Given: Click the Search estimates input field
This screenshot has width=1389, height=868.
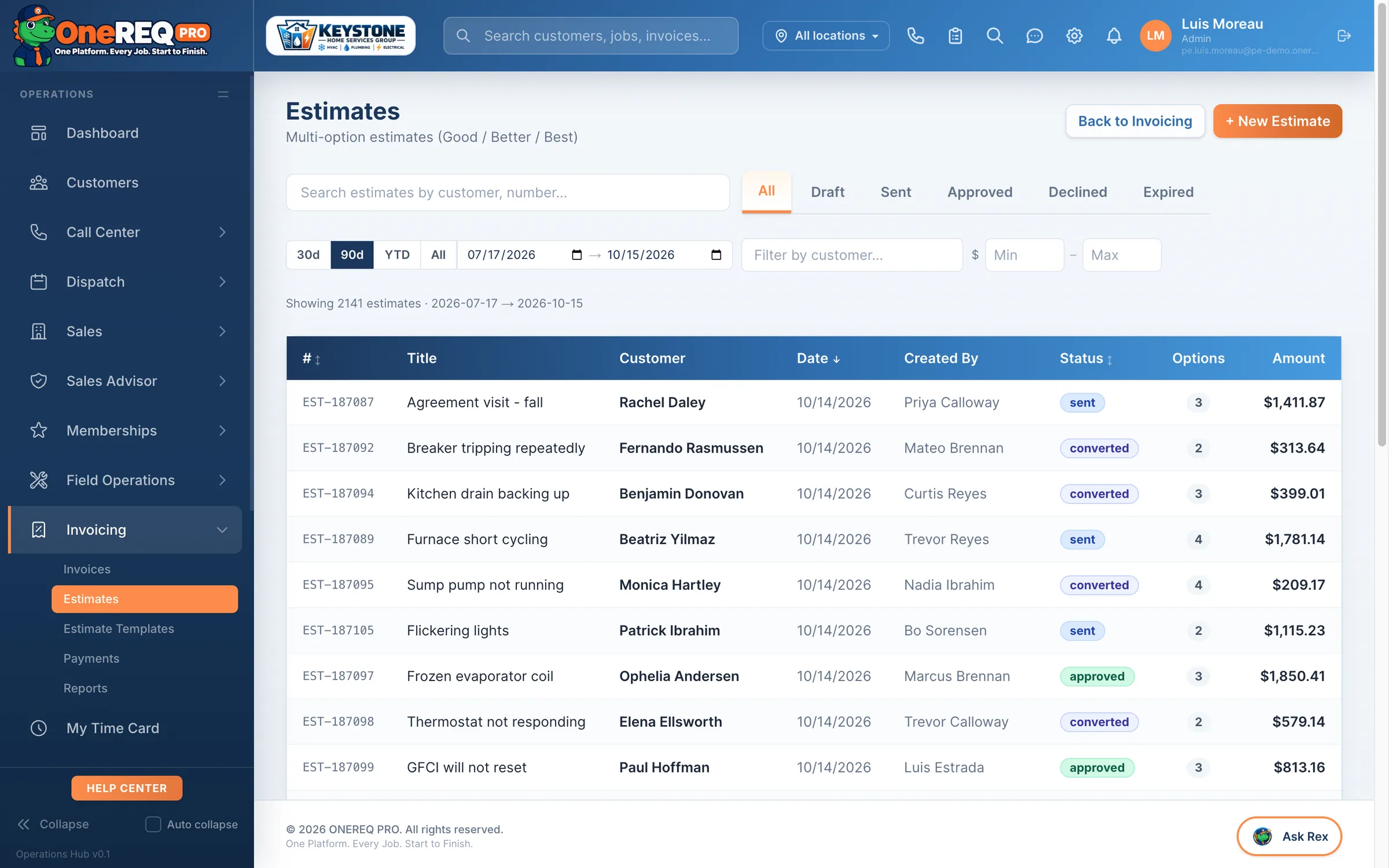Looking at the screenshot, I should click(508, 193).
